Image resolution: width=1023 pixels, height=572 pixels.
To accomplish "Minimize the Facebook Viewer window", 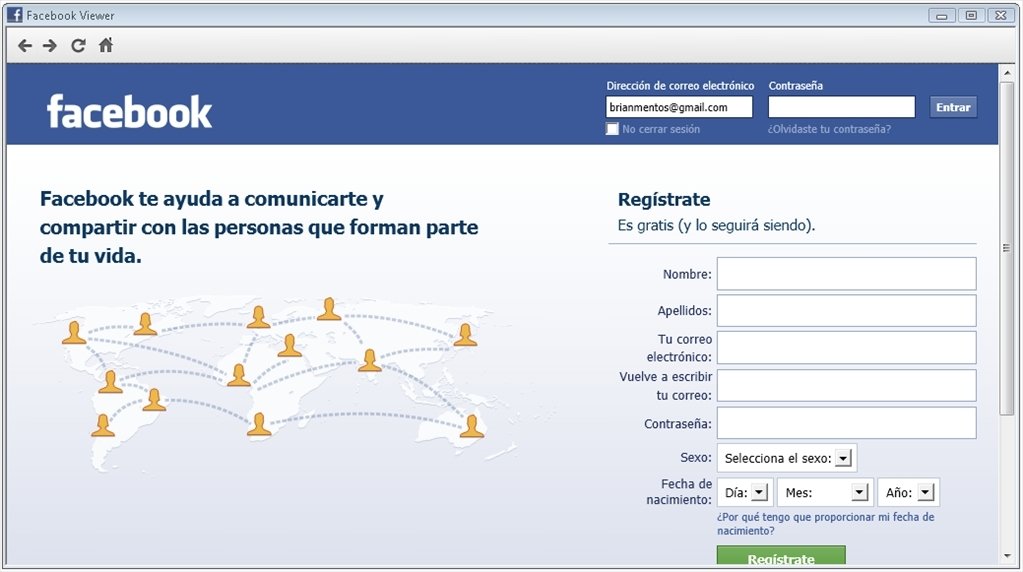I will click(941, 16).
